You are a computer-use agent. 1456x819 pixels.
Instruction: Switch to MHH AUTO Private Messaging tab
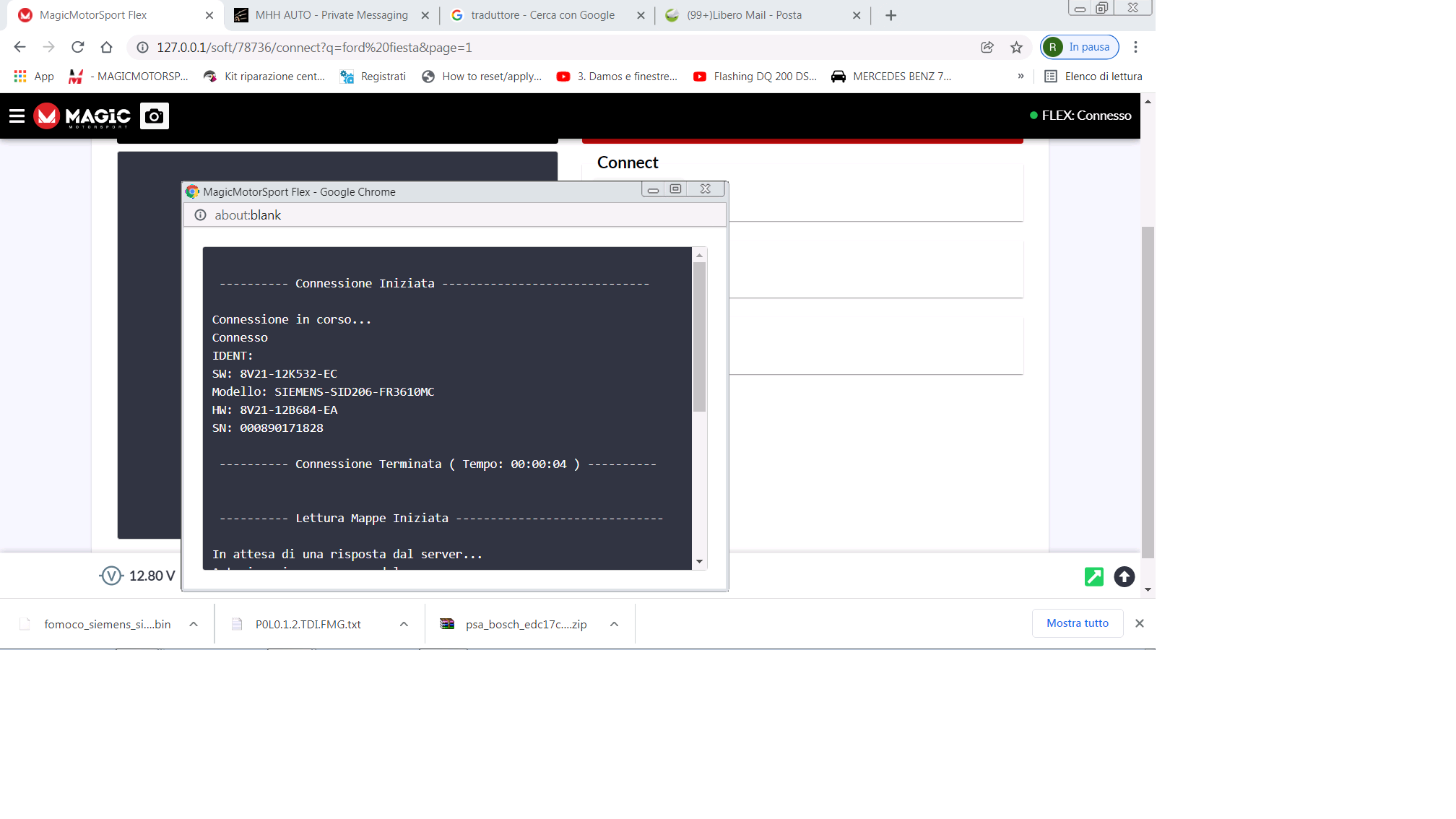click(x=331, y=15)
